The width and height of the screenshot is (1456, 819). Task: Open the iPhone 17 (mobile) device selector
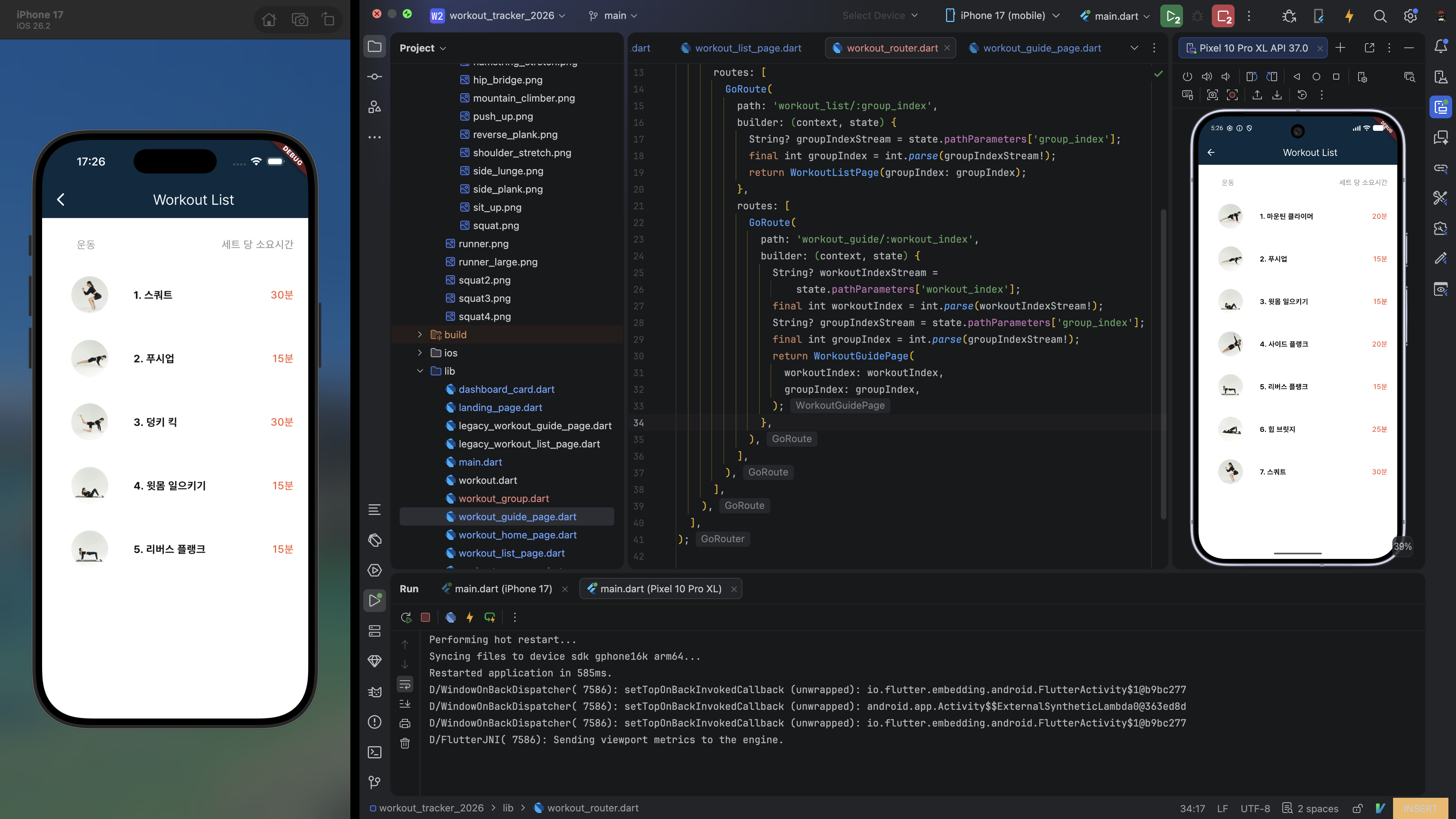(x=1002, y=16)
